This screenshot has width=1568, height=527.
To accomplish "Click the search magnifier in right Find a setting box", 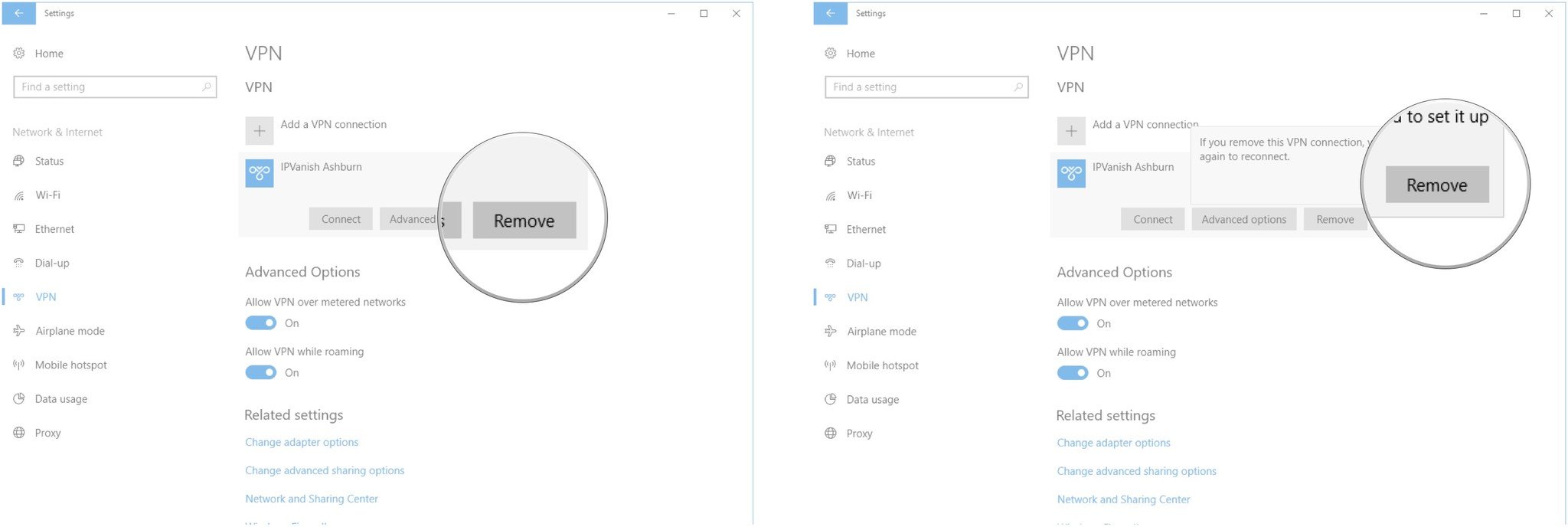I will [x=1018, y=87].
